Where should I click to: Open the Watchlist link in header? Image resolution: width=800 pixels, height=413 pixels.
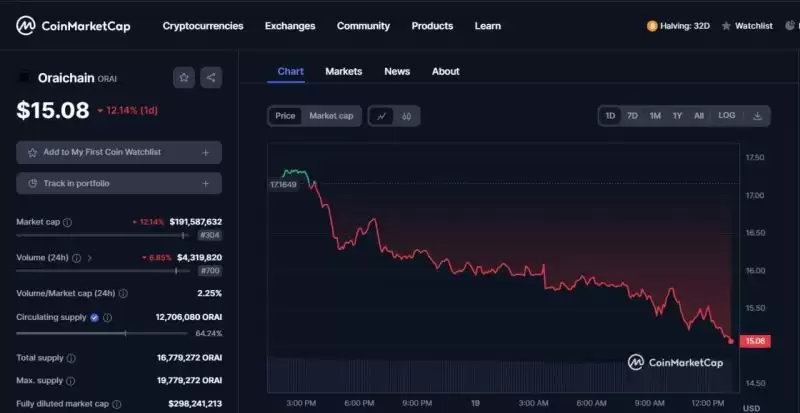tap(746, 26)
